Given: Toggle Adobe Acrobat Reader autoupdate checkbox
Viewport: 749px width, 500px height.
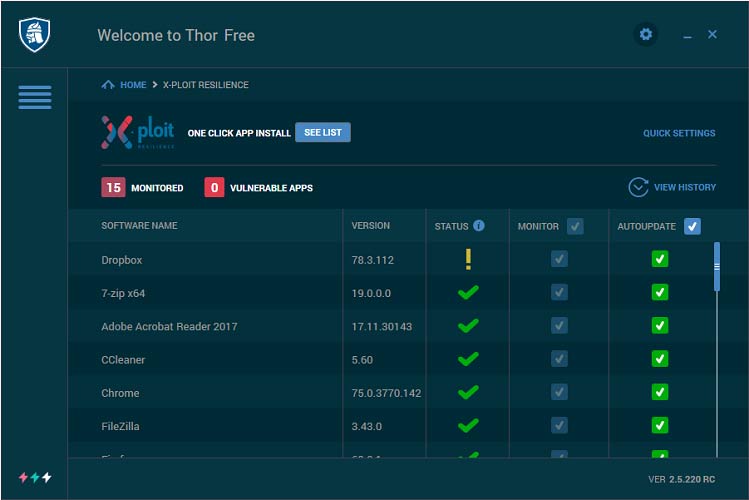Looking at the screenshot, I should coord(660,326).
